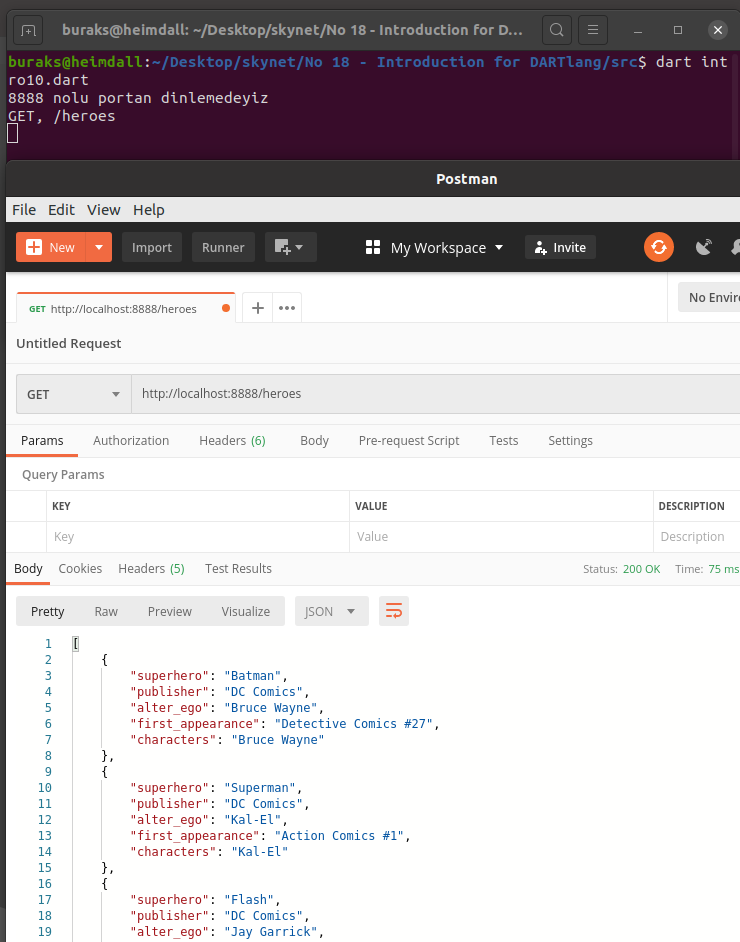Open the terminal hamburger menu
Image resolution: width=740 pixels, height=942 pixels.
click(594, 30)
